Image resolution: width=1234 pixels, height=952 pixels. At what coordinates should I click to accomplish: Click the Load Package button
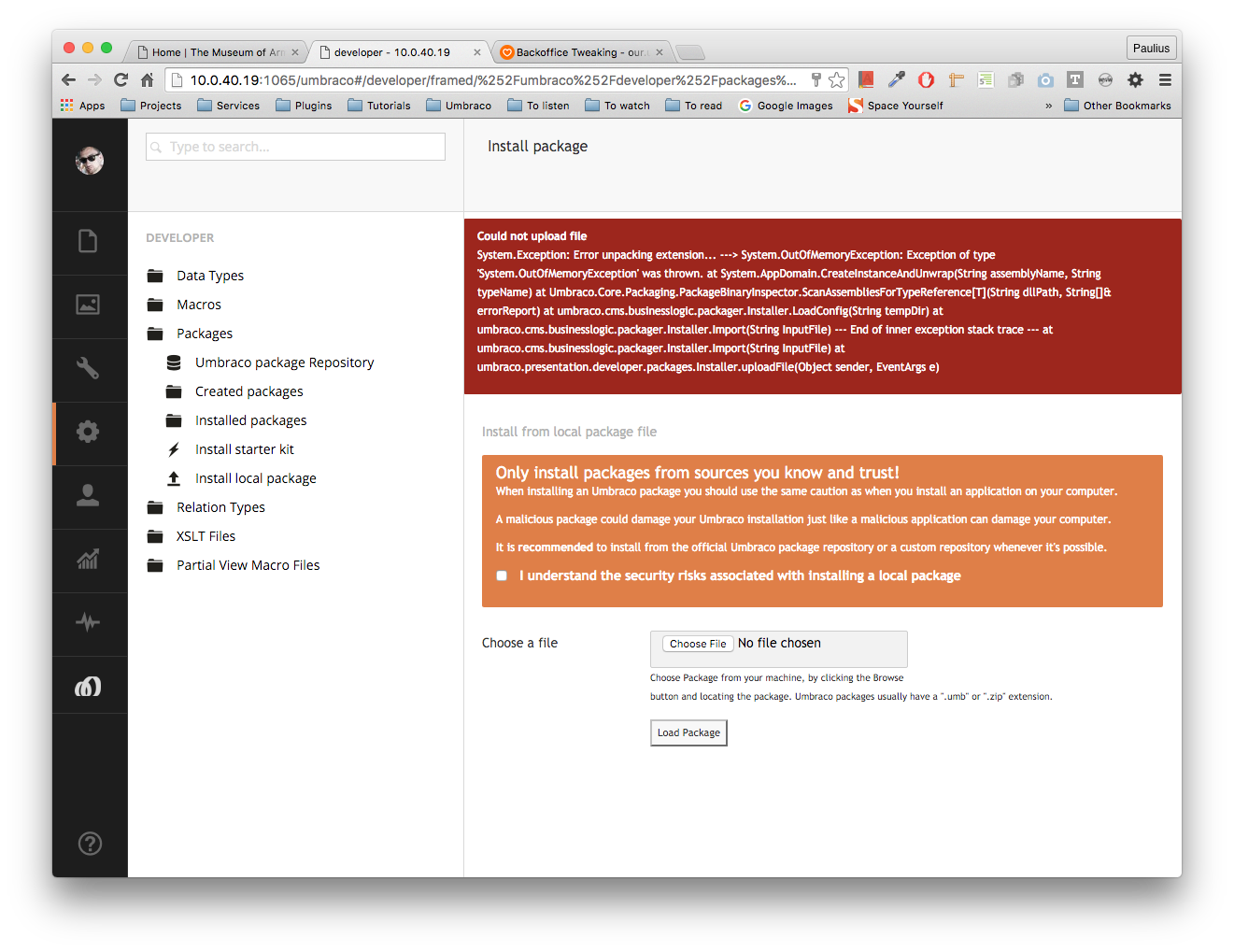click(688, 732)
